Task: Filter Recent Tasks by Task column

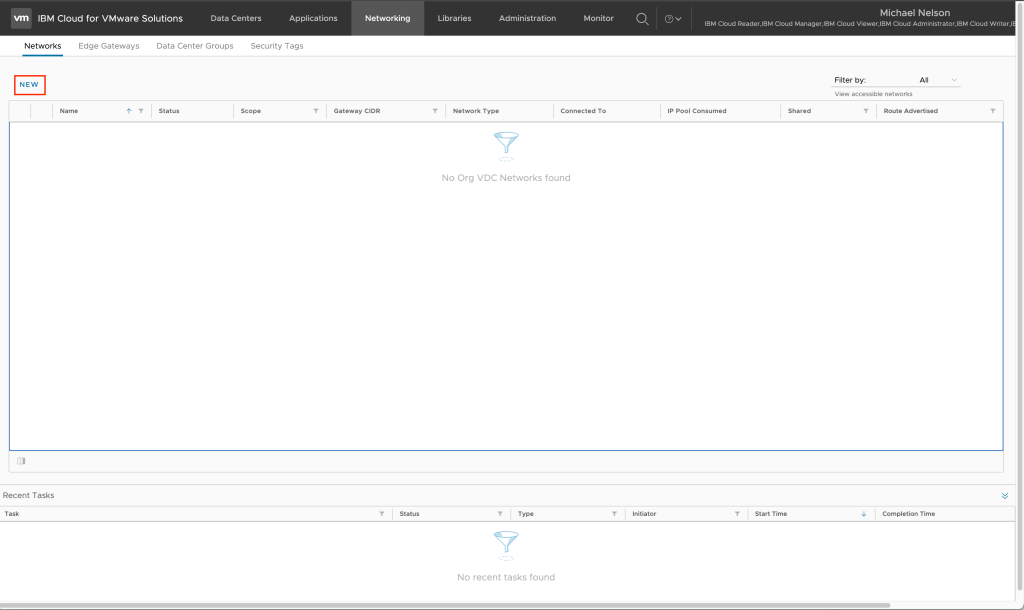Action: pyautogui.click(x=382, y=514)
